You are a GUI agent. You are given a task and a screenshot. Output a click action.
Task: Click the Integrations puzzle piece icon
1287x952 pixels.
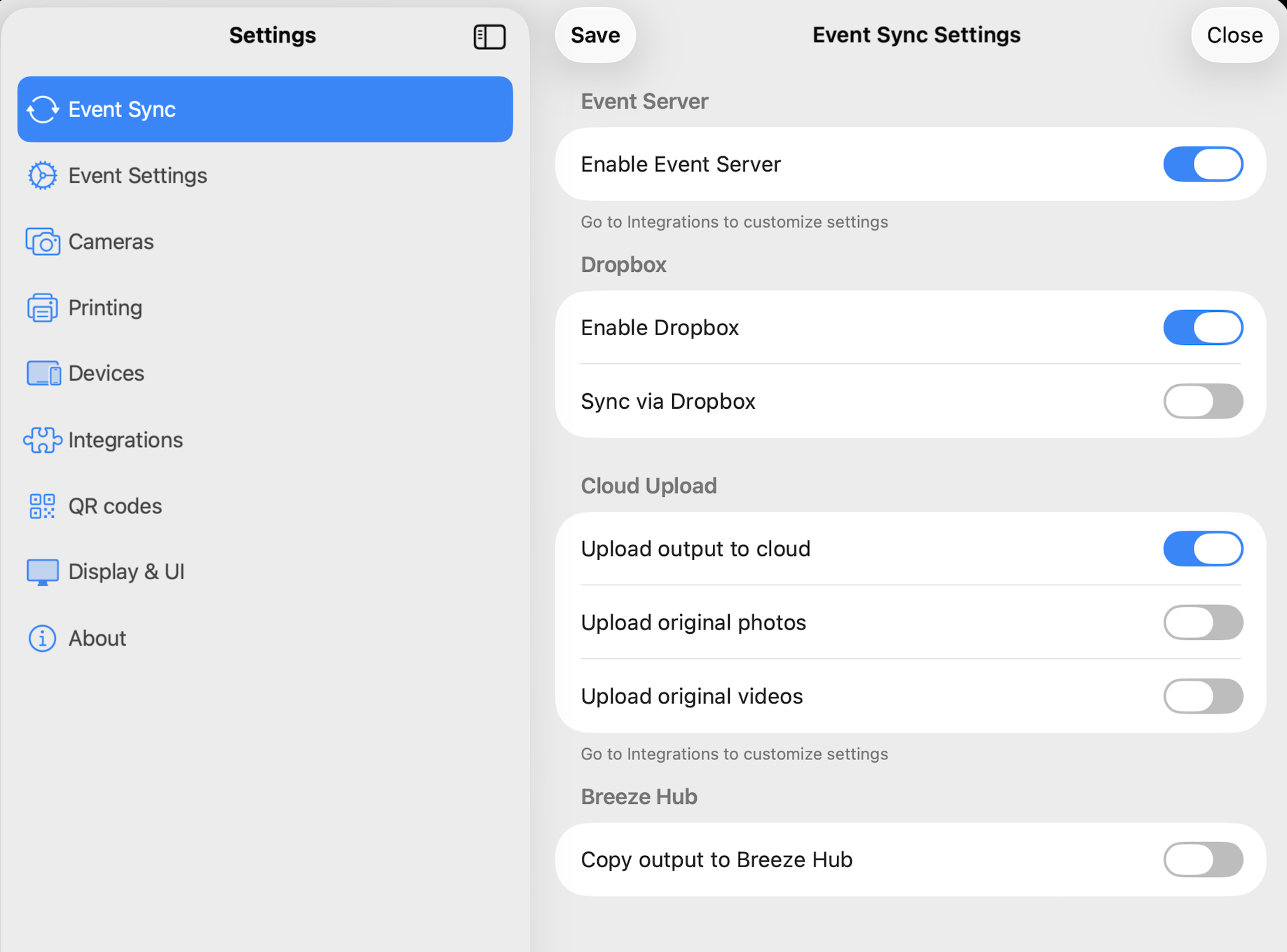click(x=43, y=440)
